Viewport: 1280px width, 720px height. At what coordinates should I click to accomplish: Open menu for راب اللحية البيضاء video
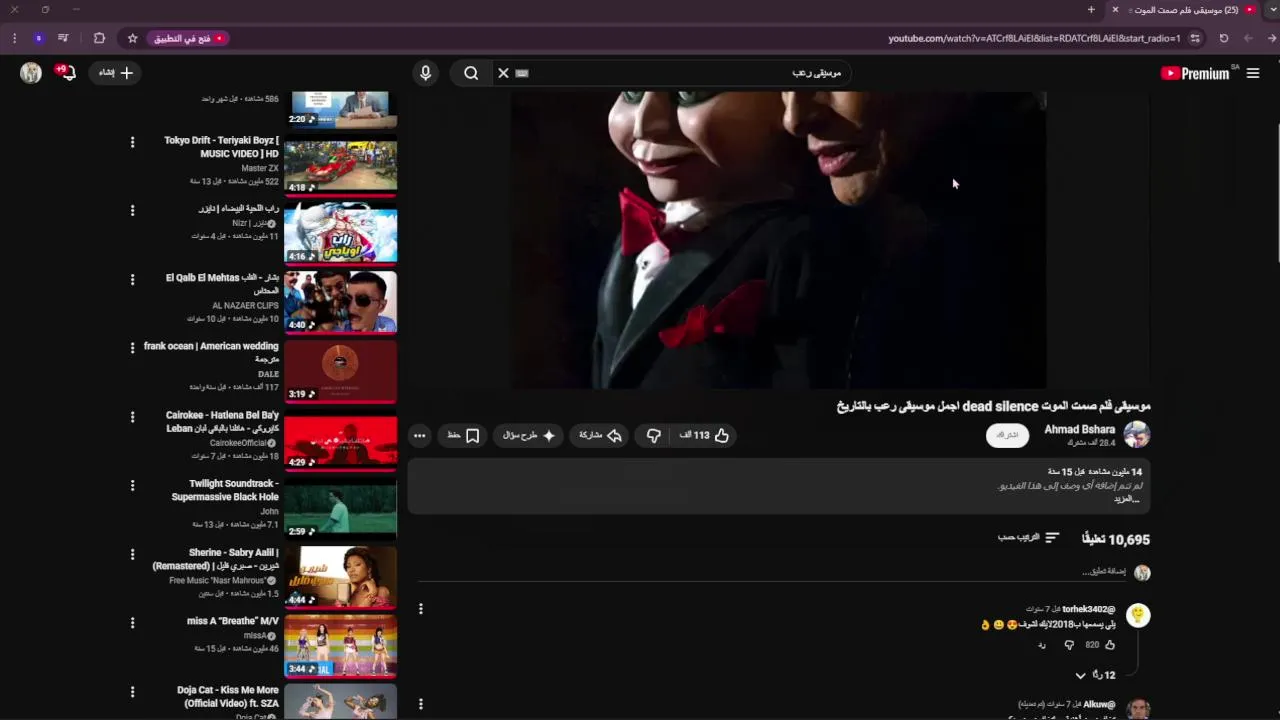132,211
